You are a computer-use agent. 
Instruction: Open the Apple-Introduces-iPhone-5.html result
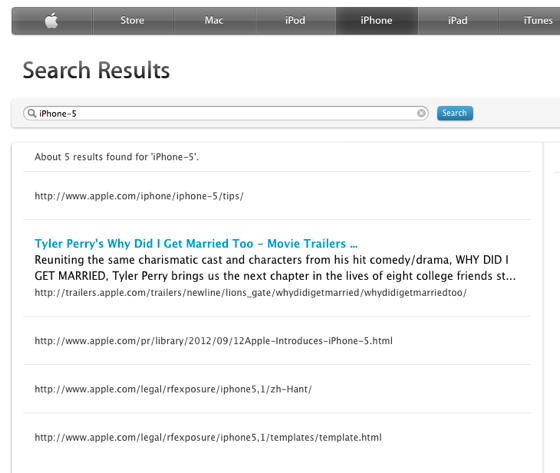pyautogui.click(x=214, y=341)
